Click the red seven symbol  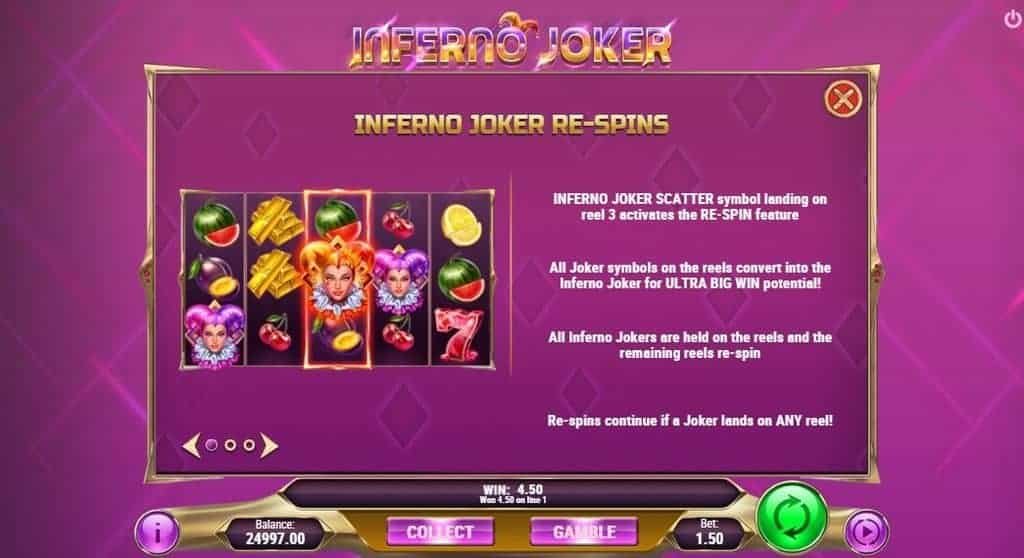462,335
